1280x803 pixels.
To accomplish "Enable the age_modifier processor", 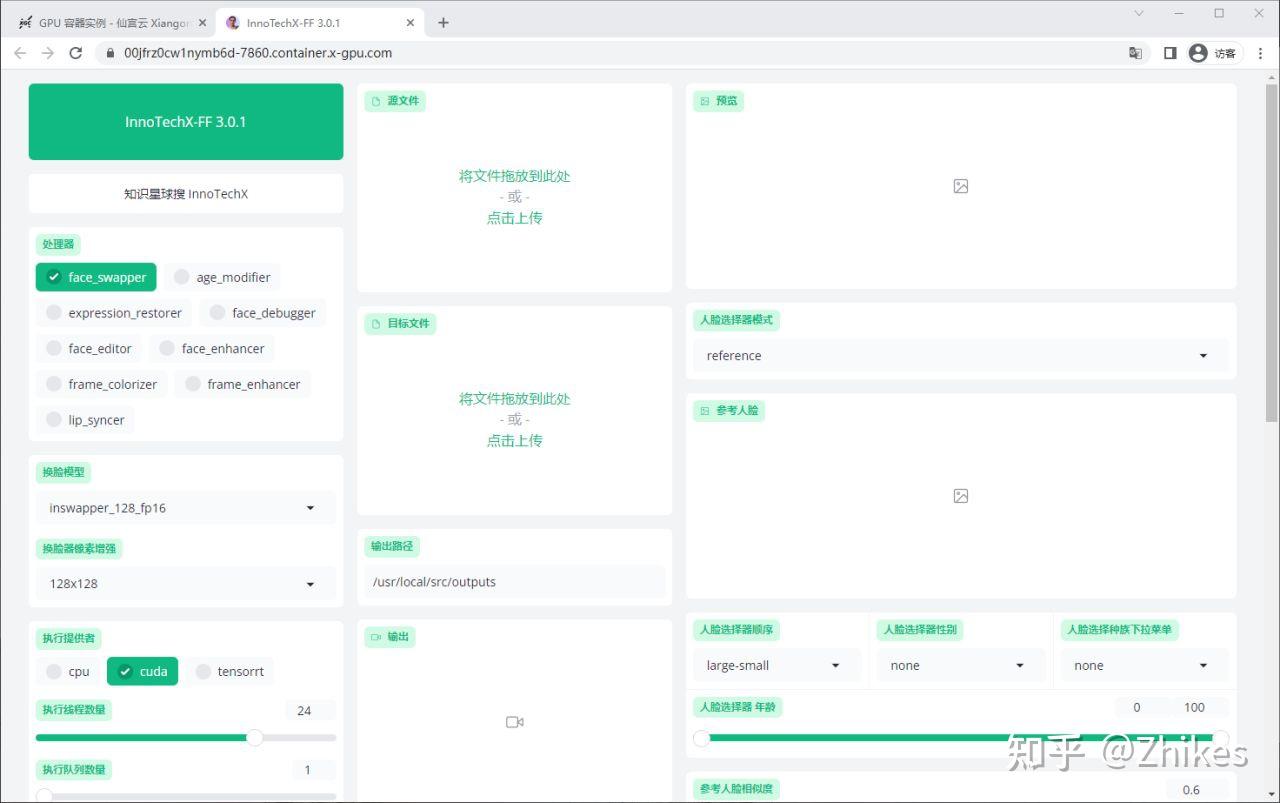I will (x=182, y=277).
